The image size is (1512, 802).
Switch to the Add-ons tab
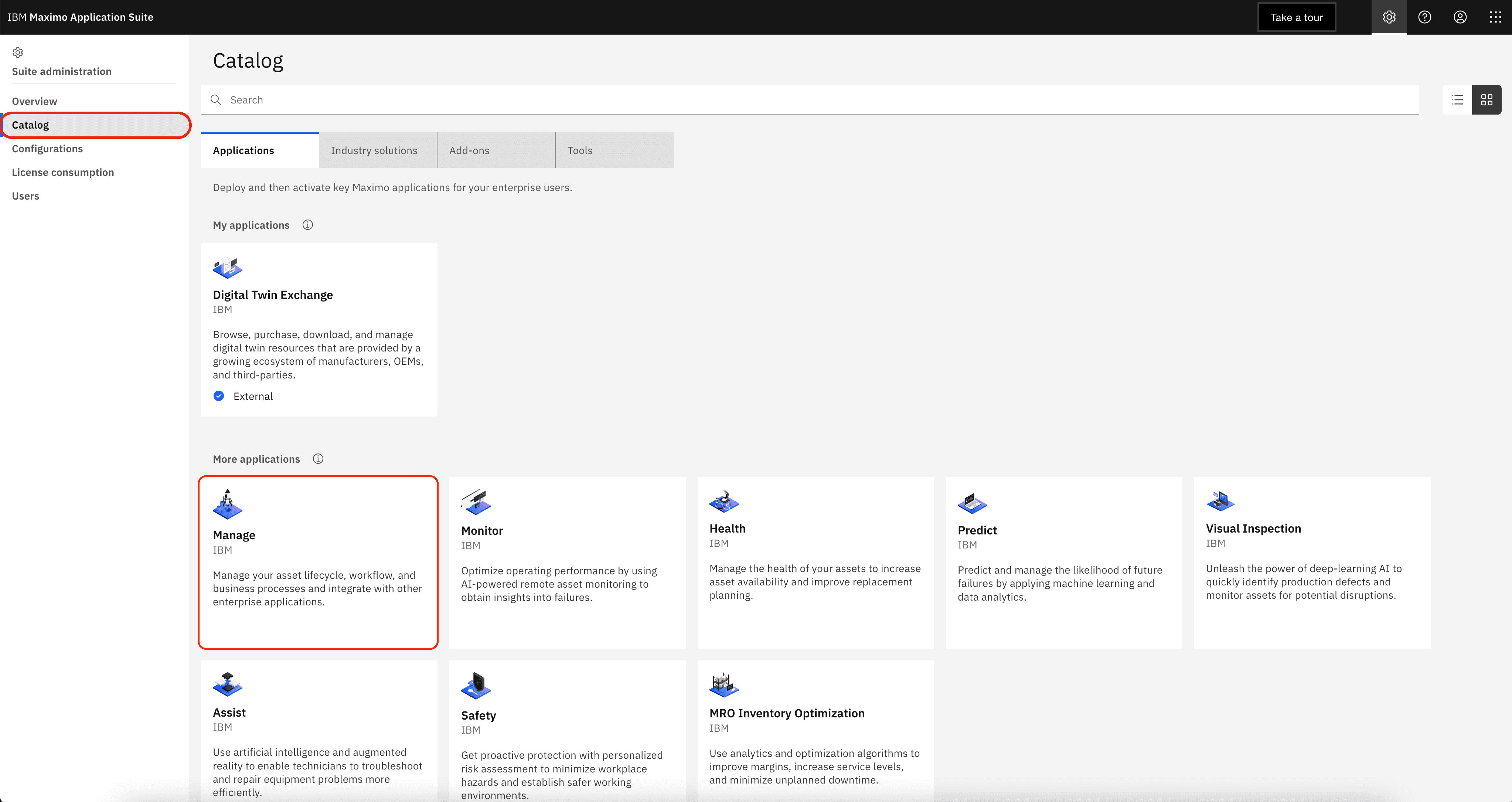click(497, 150)
